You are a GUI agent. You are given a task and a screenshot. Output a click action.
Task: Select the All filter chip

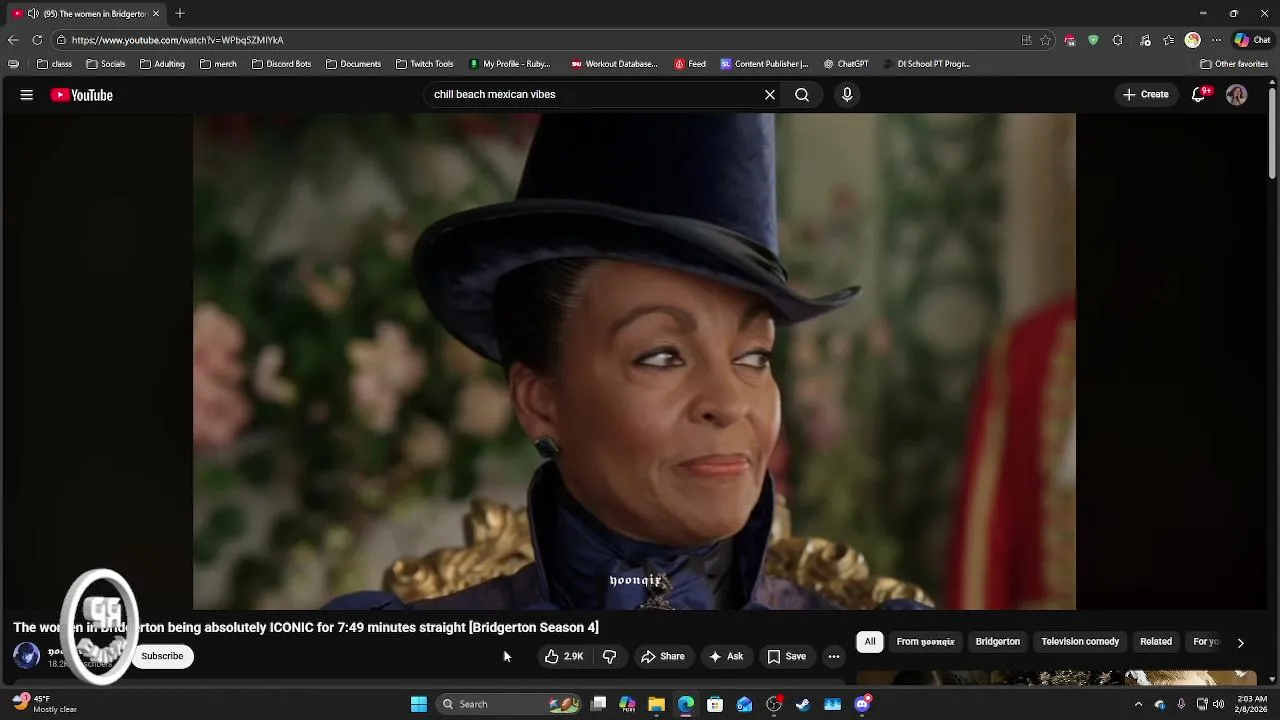[870, 642]
